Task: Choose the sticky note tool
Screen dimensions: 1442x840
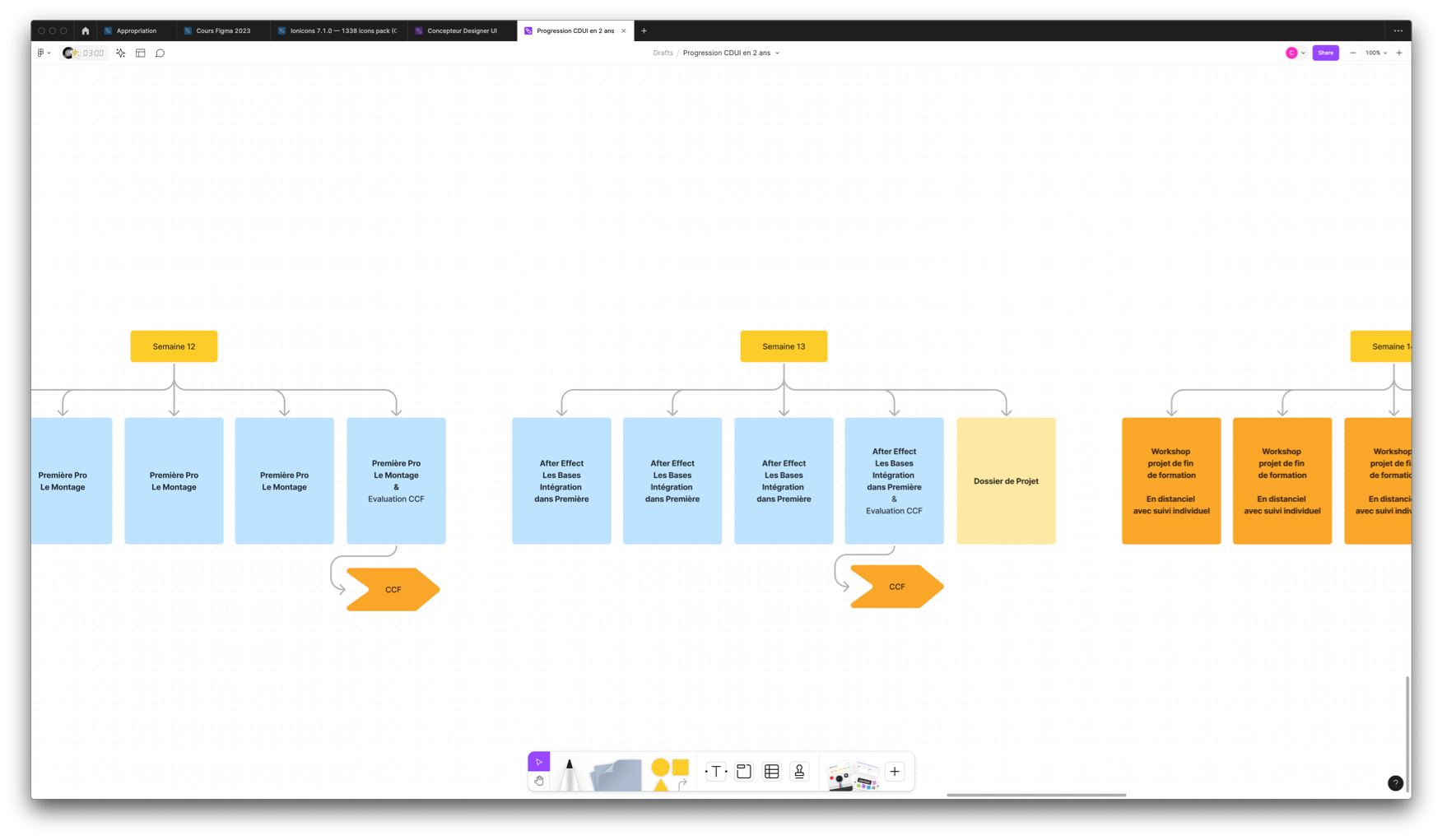Action: (x=616, y=775)
